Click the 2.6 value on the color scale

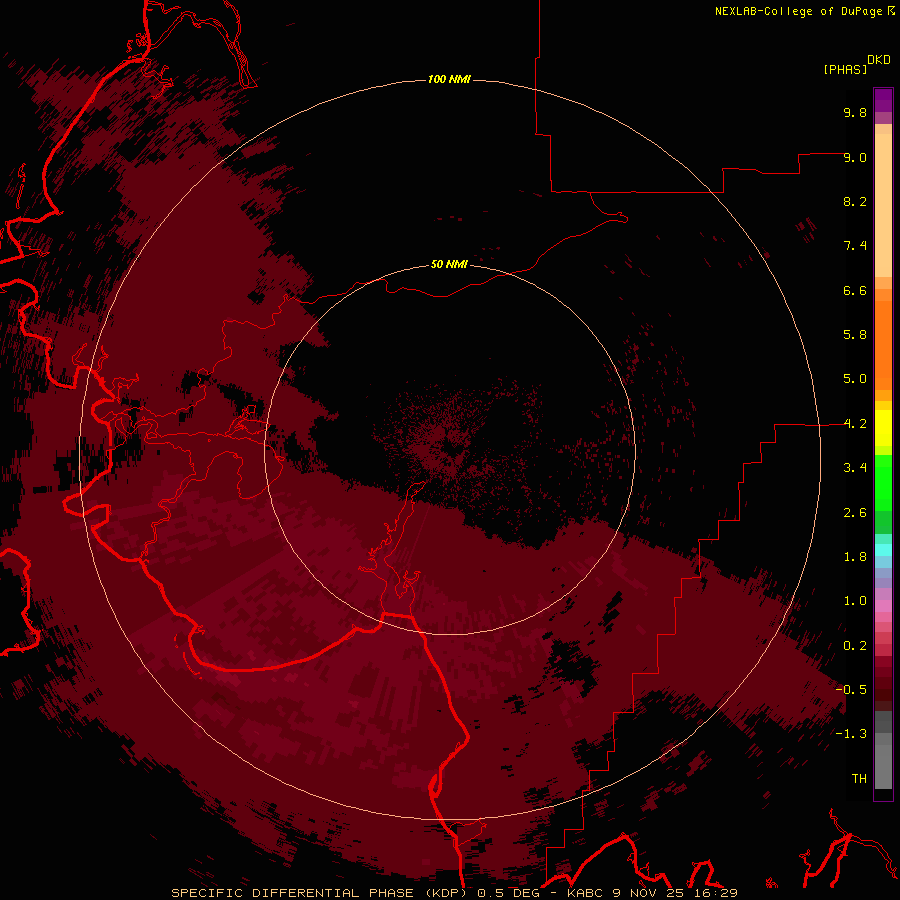[855, 513]
